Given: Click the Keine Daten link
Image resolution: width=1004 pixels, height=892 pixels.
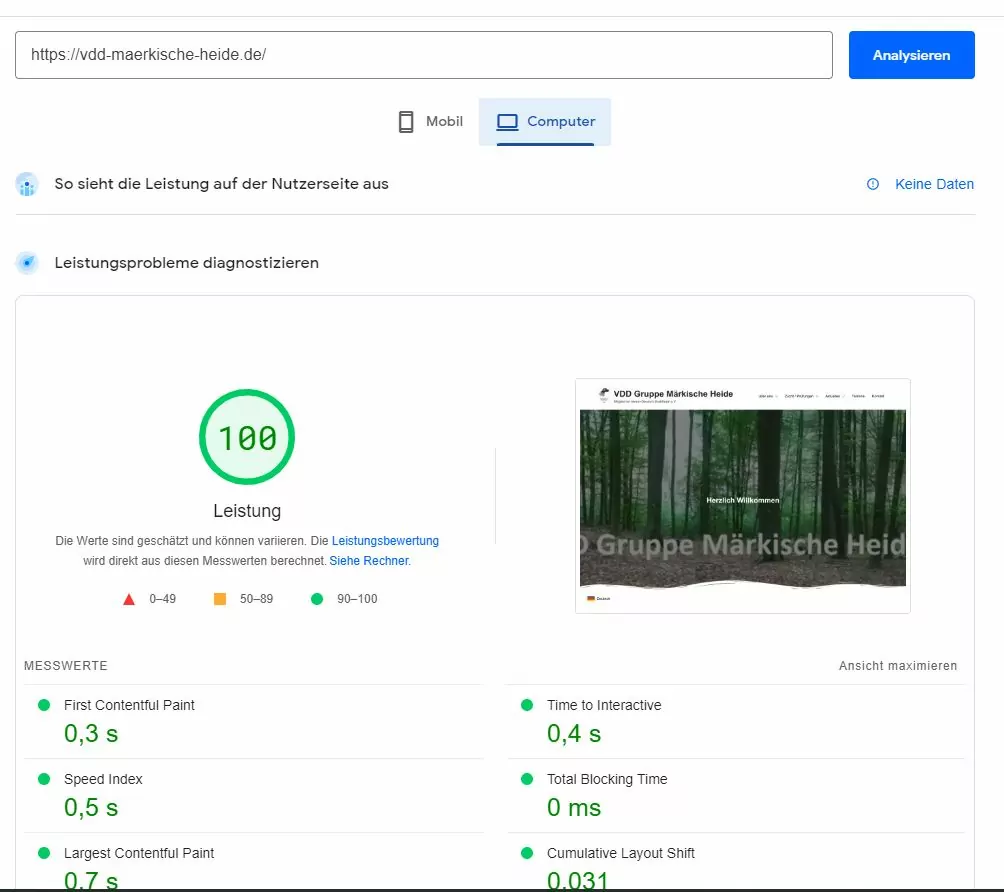Looking at the screenshot, I should tap(934, 184).
